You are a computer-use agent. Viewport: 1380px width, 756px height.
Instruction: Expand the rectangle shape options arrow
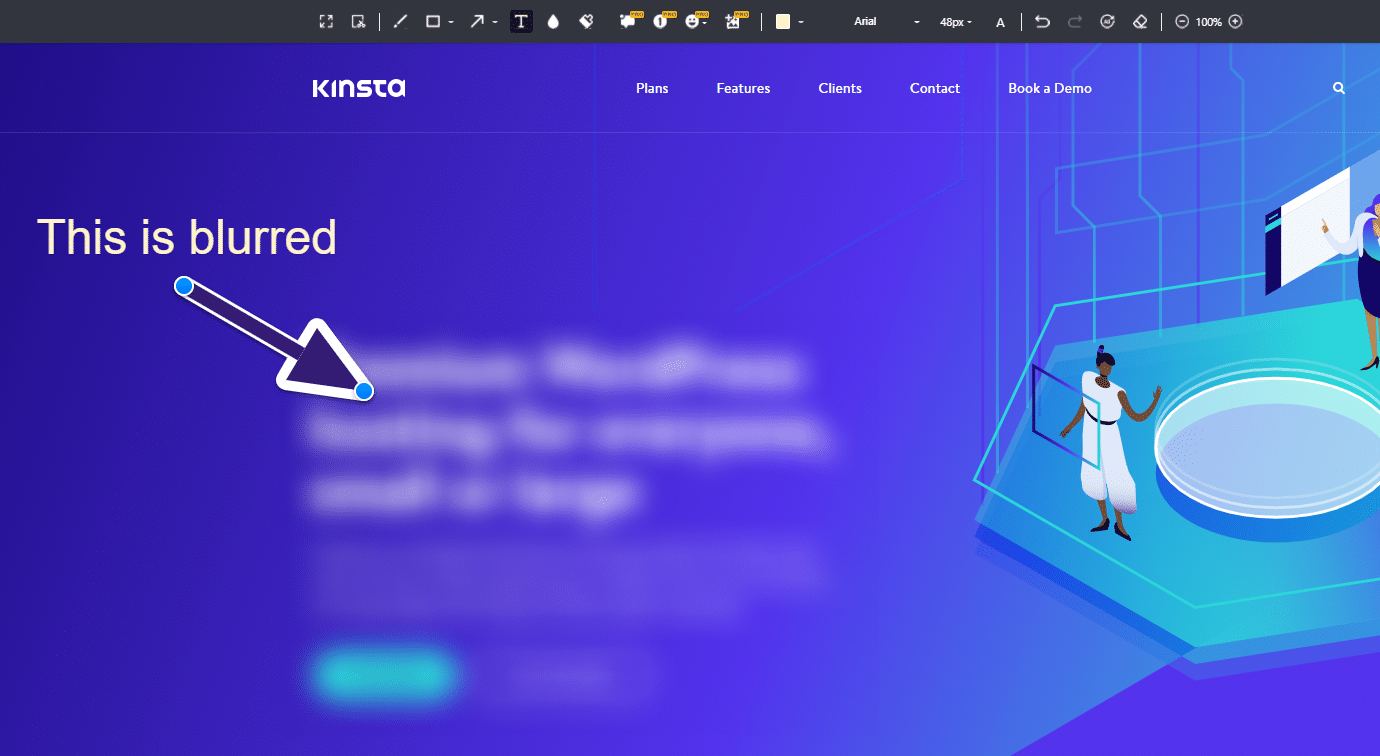[451, 22]
